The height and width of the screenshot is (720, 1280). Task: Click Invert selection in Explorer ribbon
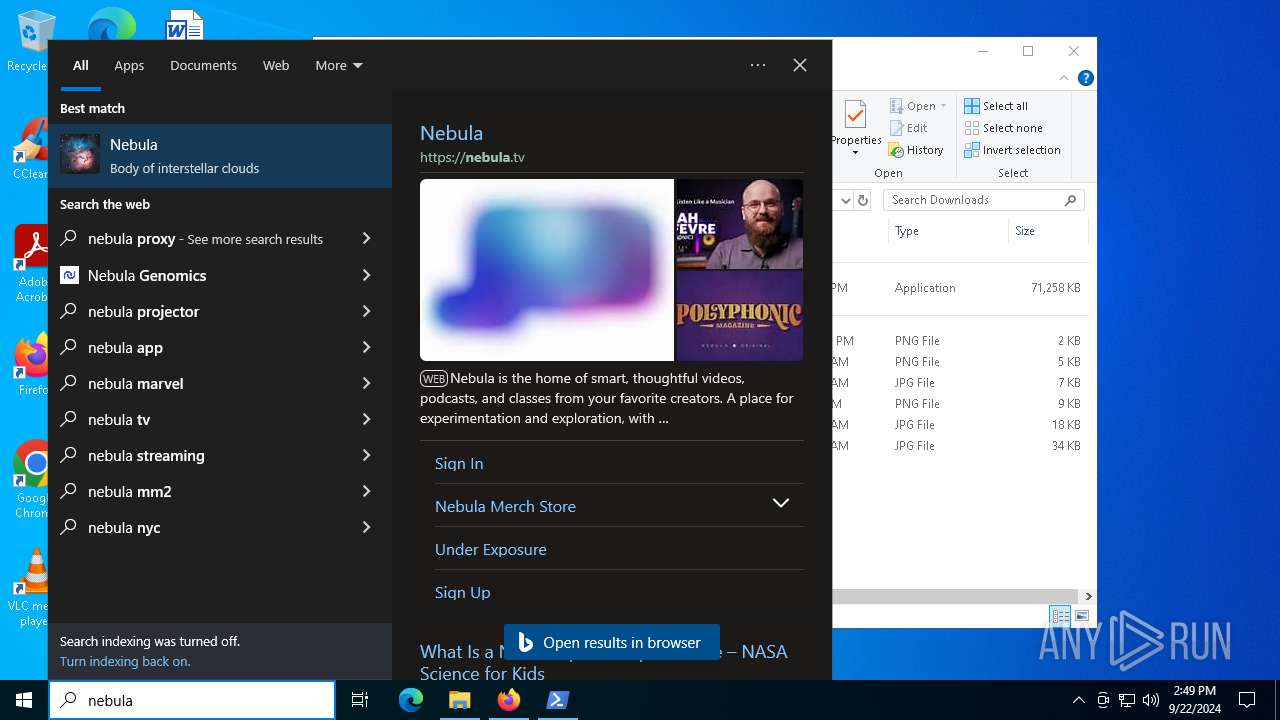tap(1012, 150)
